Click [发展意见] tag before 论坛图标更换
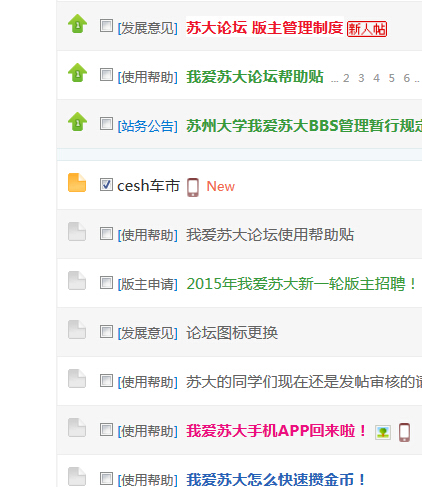The image size is (422, 487). 147,333
